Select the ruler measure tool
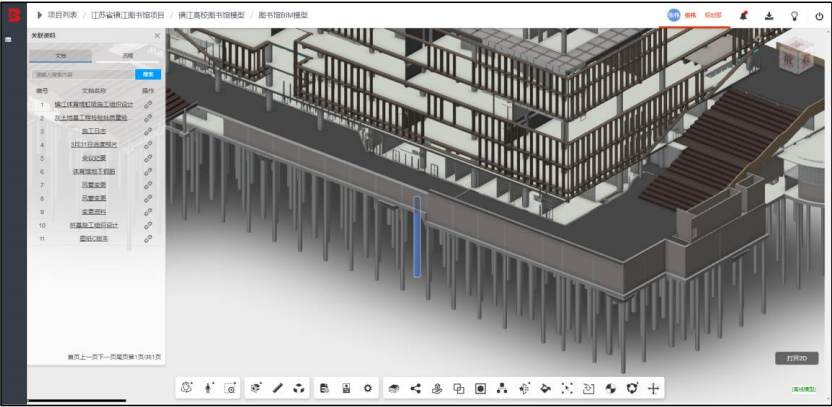 [x=278, y=388]
